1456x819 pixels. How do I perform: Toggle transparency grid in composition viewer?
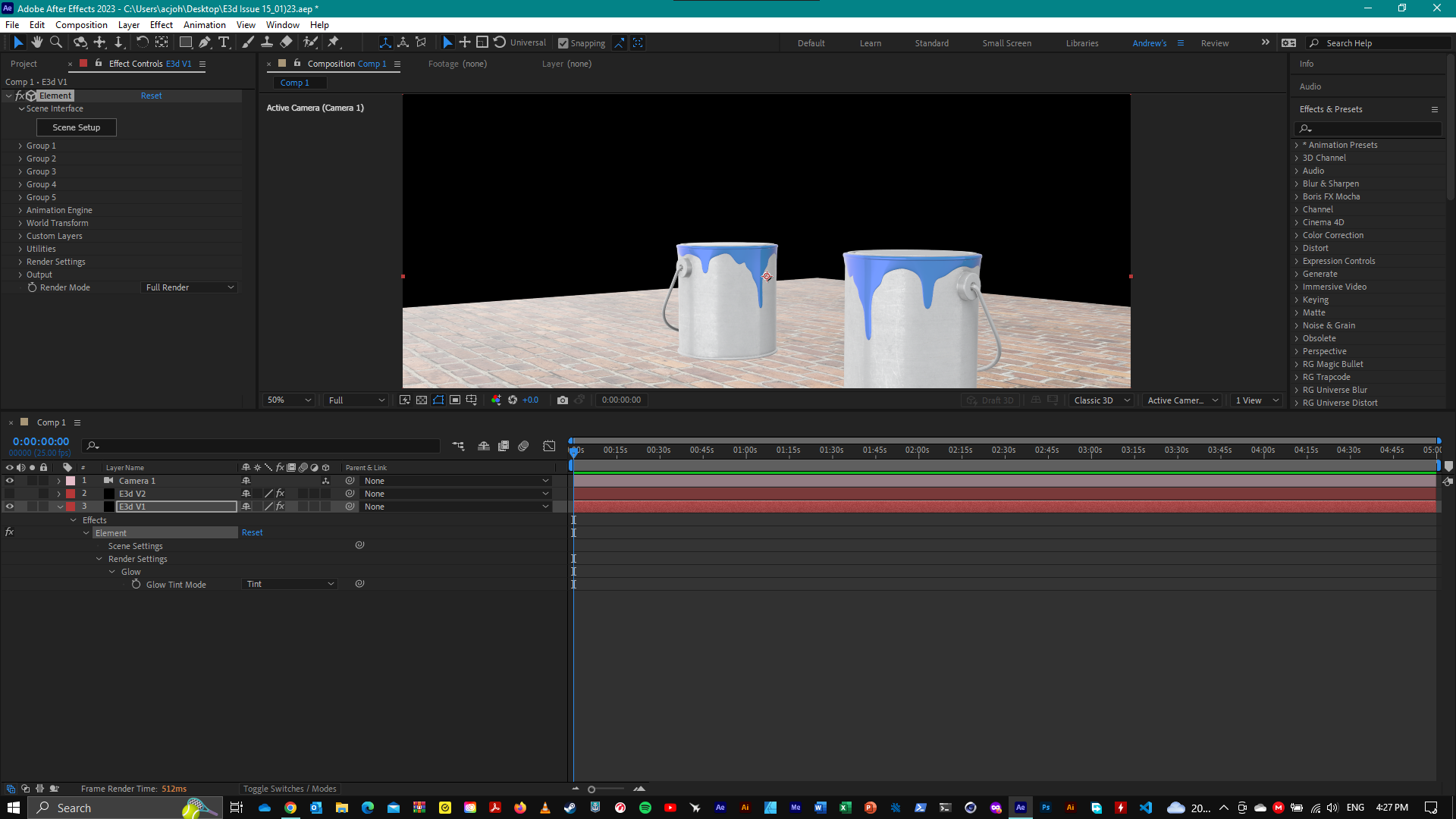point(422,400)
